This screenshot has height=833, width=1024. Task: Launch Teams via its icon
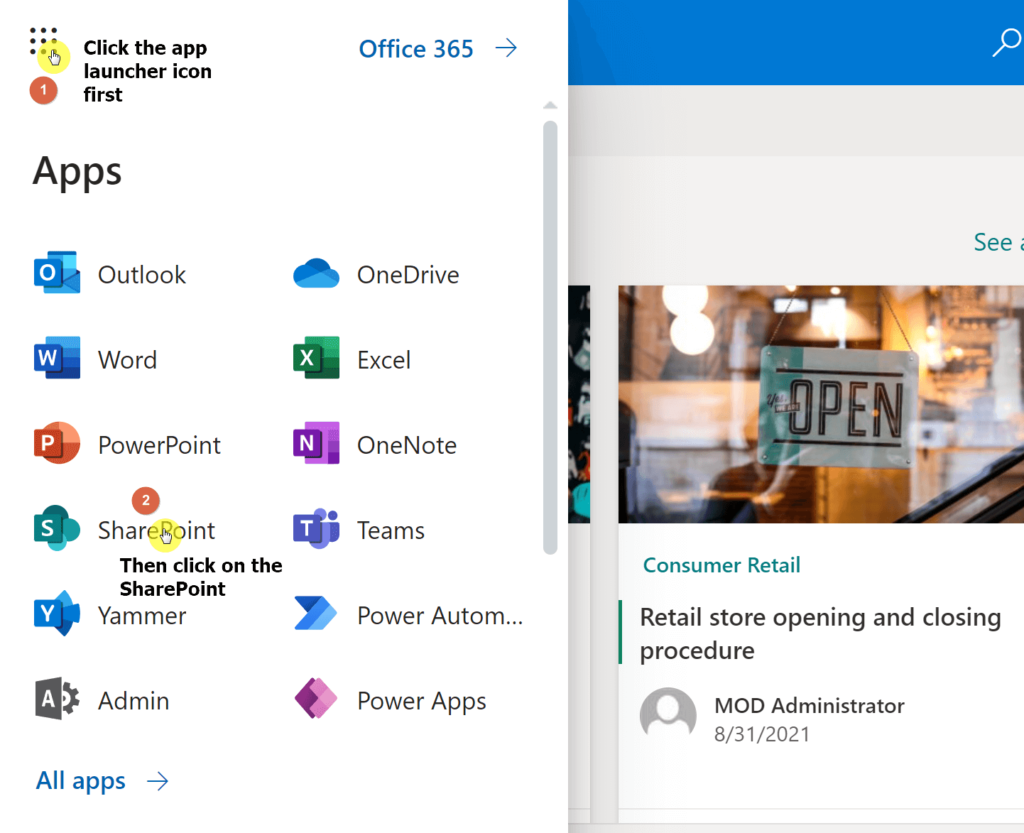pyautogui.click(x=316, y=528)
